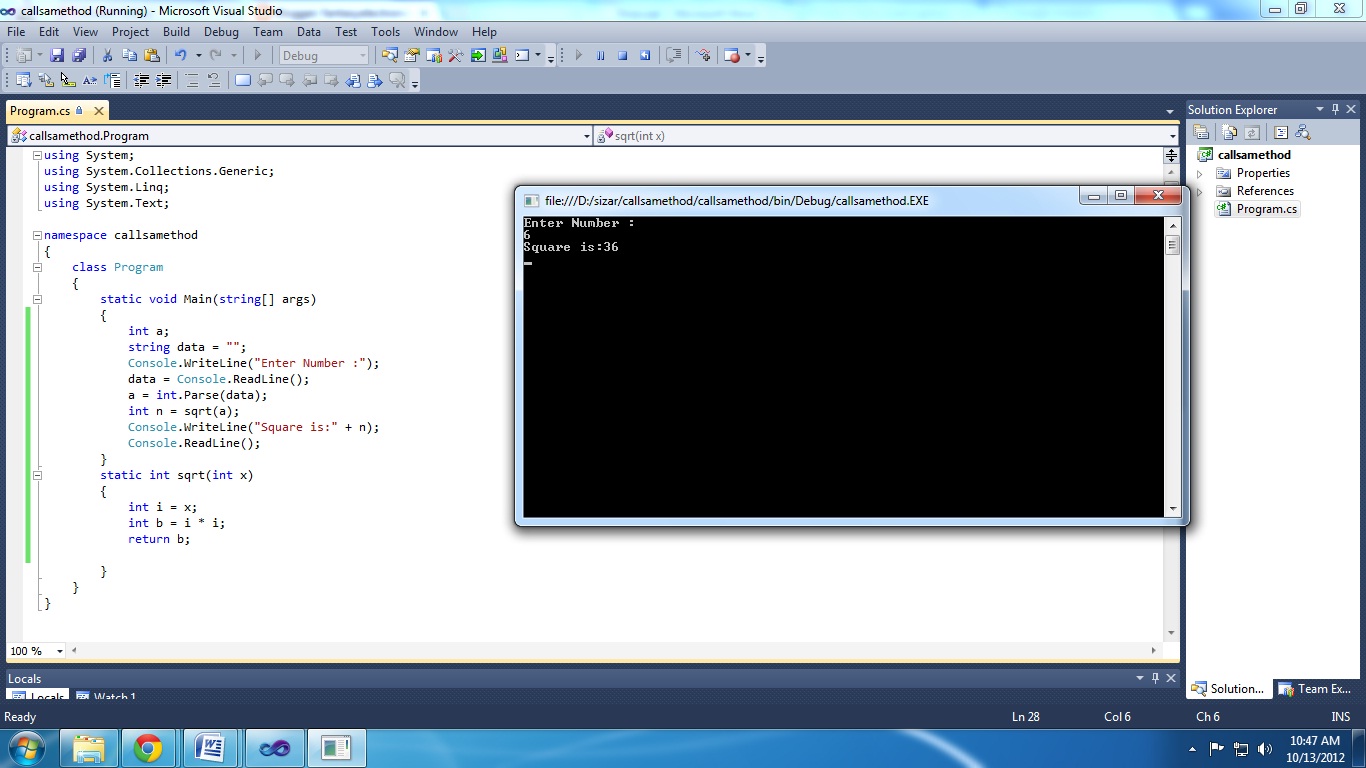Click the Save Program.cs icon
This screenshot has width=1366, height=768.
click(57, 56)
